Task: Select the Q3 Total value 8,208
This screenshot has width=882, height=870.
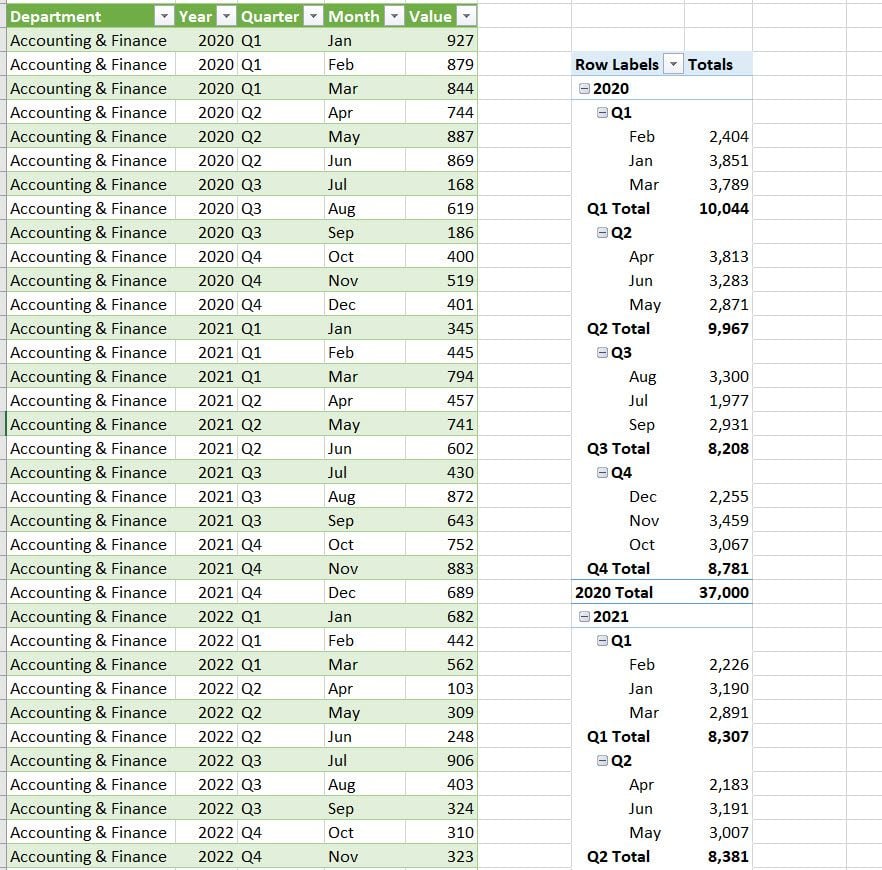Action: (x=718, y=448)
